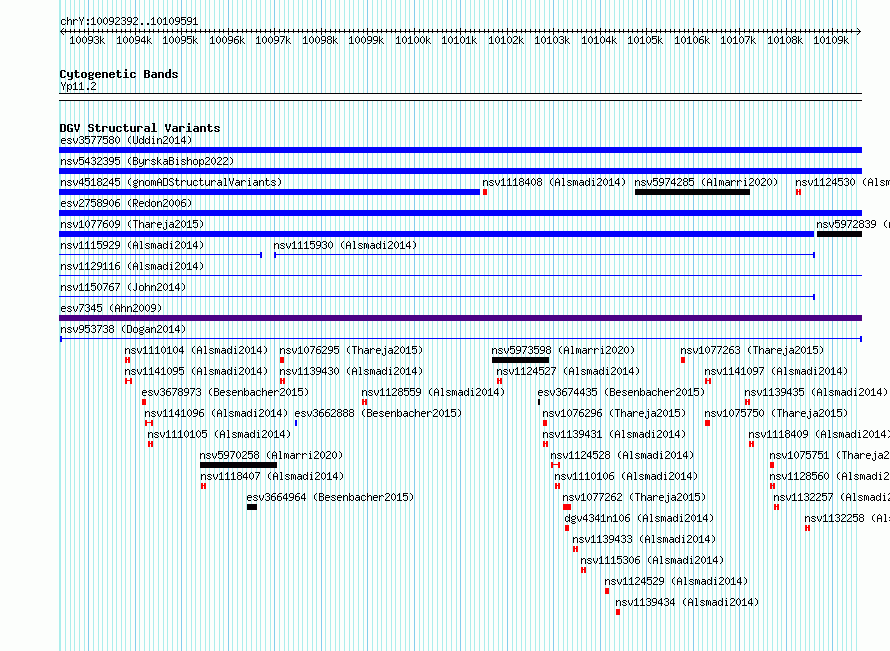Click the Cytogenetic Bands track title
Viewport: 890px width, 651px height.
coord(119,74)
